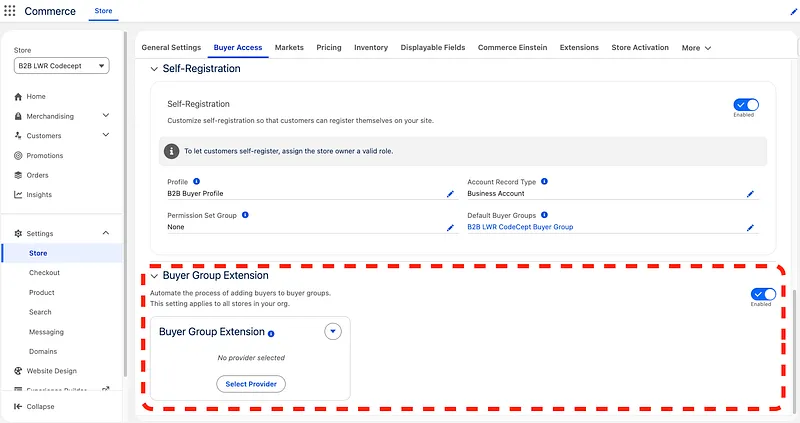Open Search settings in the sidebar
800x423 pixels.
coord(40,312)
